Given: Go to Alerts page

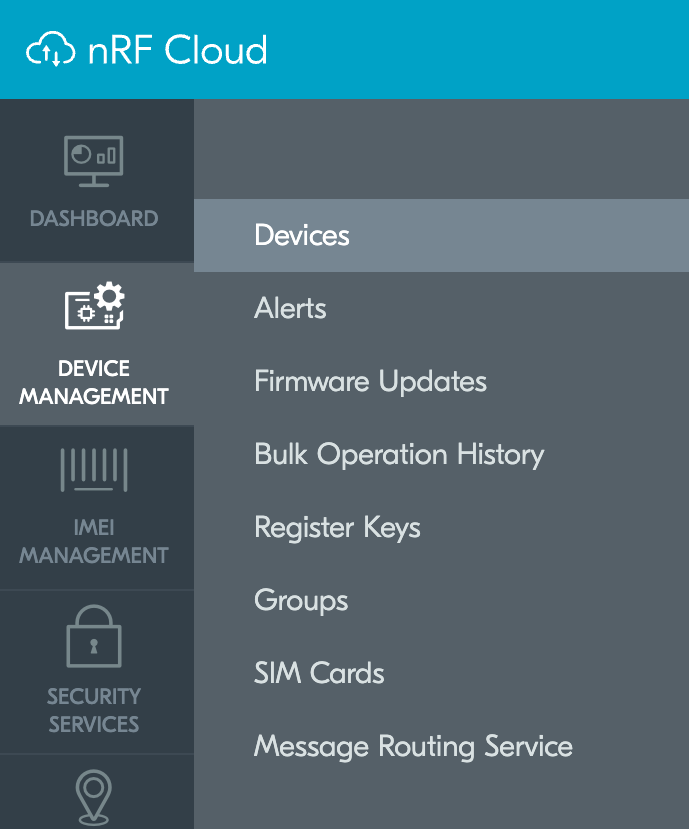Looking at the screenshot, I should [290, 308].
